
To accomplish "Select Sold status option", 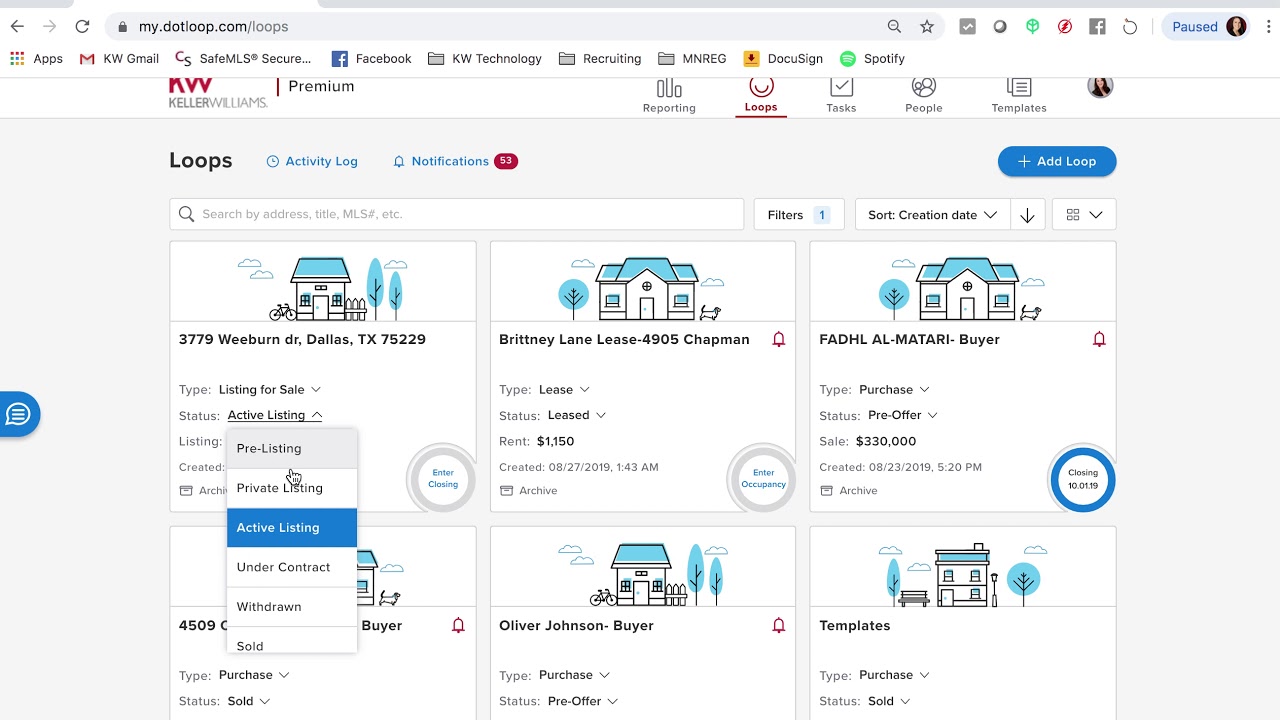I will pos(292,641).
